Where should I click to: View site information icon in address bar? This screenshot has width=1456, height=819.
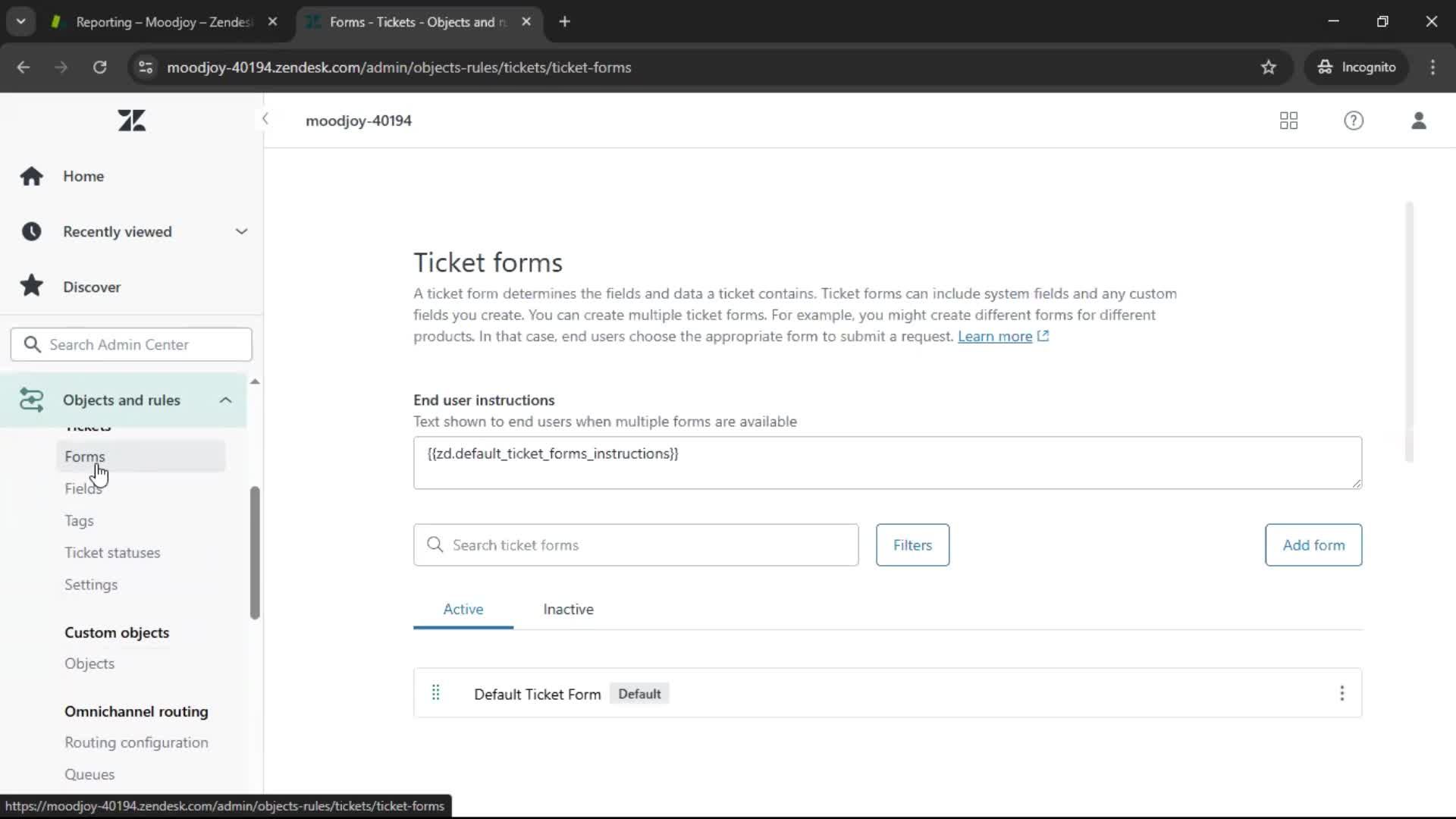pos(146,67)
